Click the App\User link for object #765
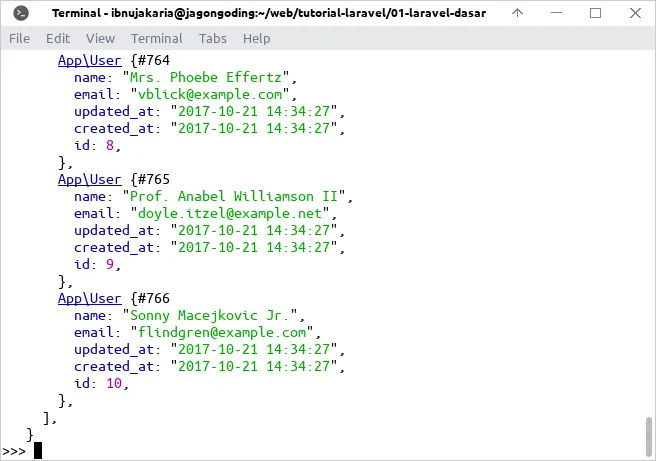 click(x=90, y=179)
